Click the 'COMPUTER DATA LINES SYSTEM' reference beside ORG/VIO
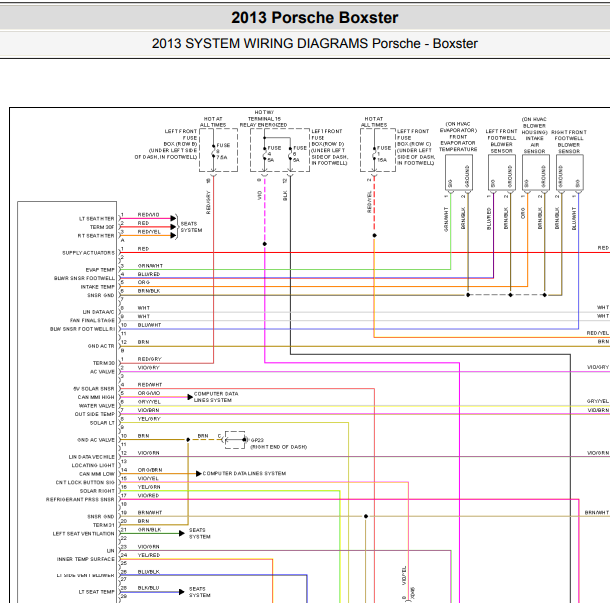 click(x=216, y=397)
